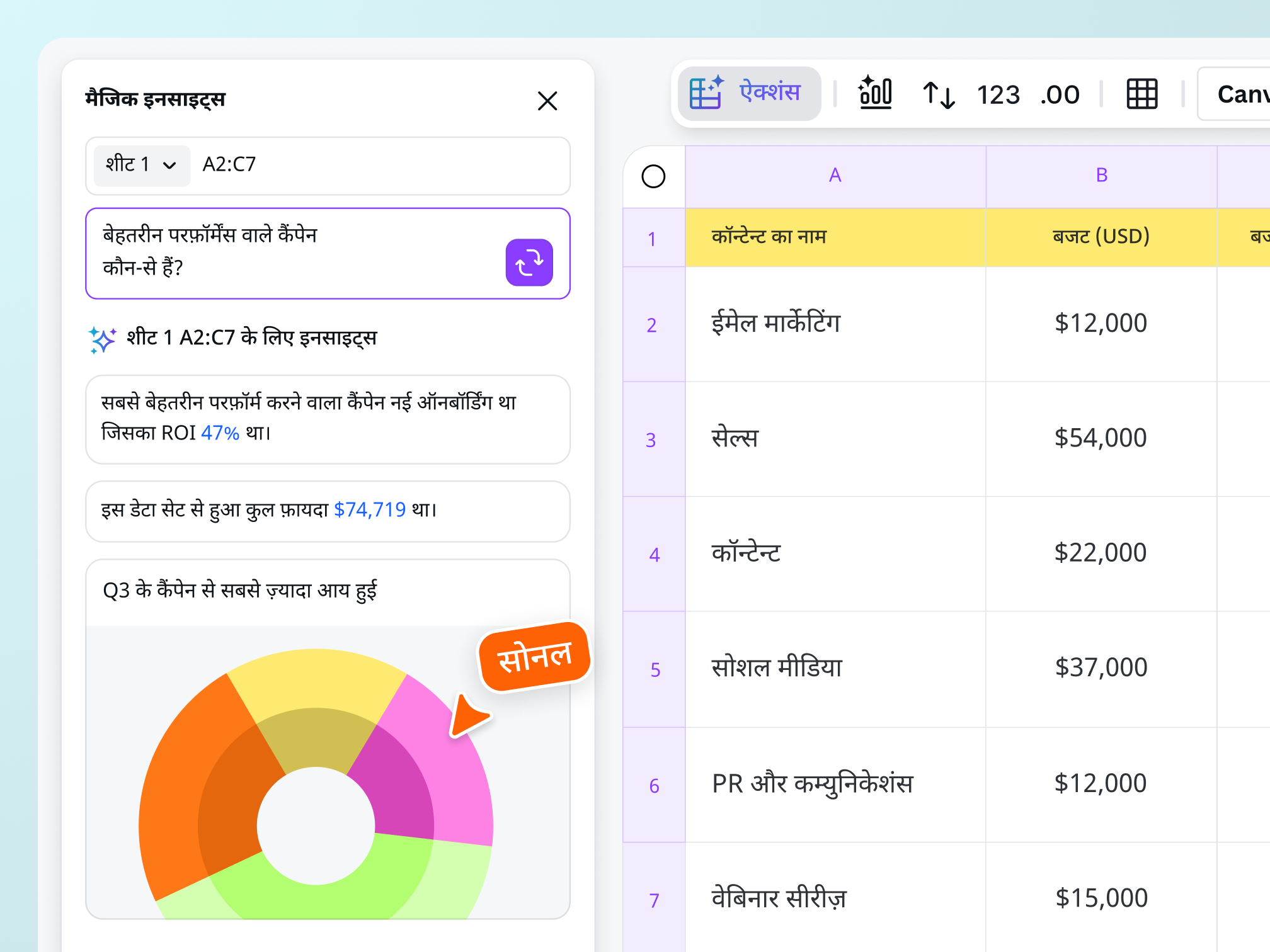
Task: Click the सेल्स cell
Action: (835, 439)
